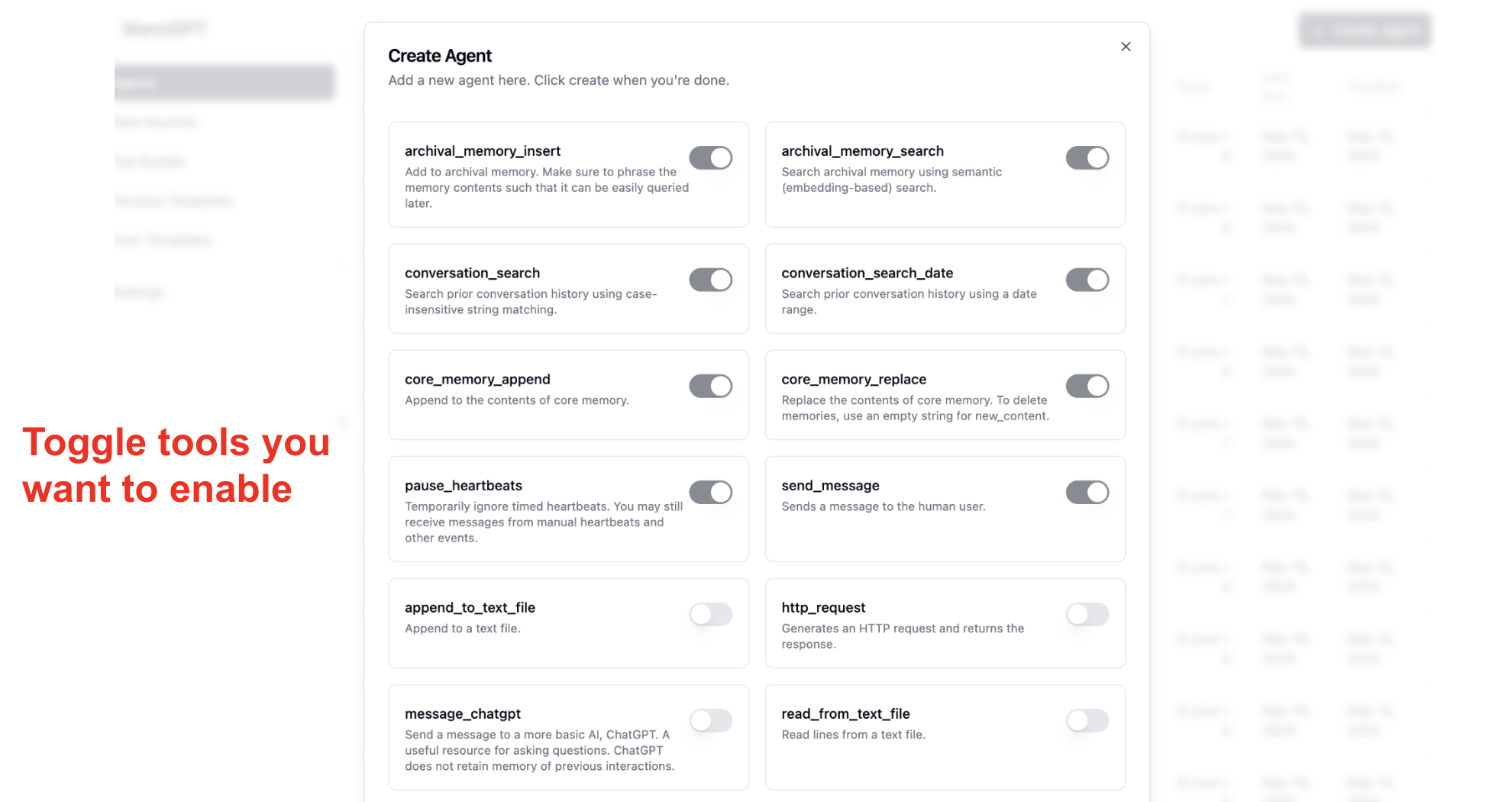This screenshot has width=1512, height=802.
Task: Turn off core_memory_replace switch
Action: (x=1087, y=386)
